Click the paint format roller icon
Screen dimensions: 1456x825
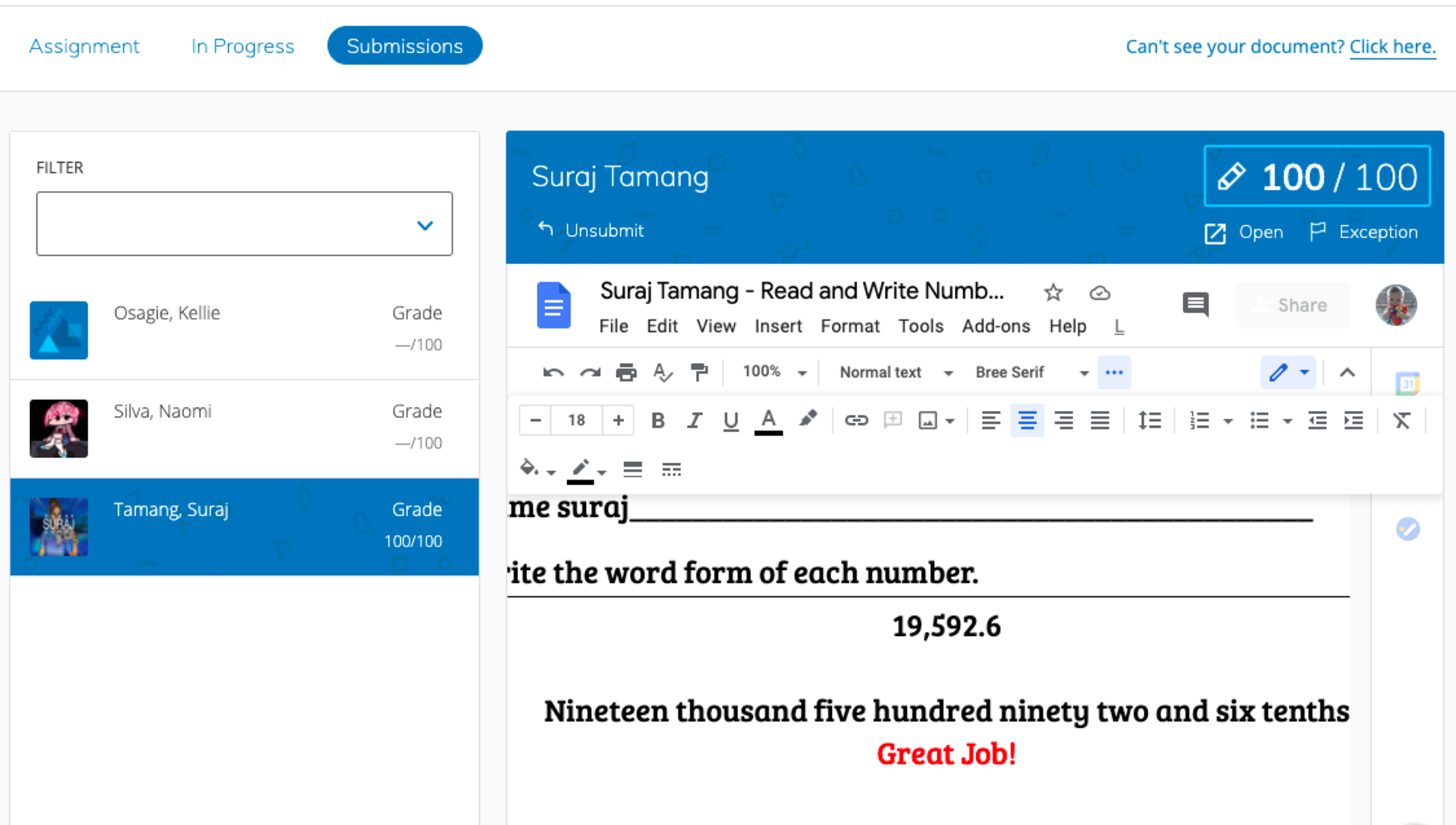pos(699,372)
